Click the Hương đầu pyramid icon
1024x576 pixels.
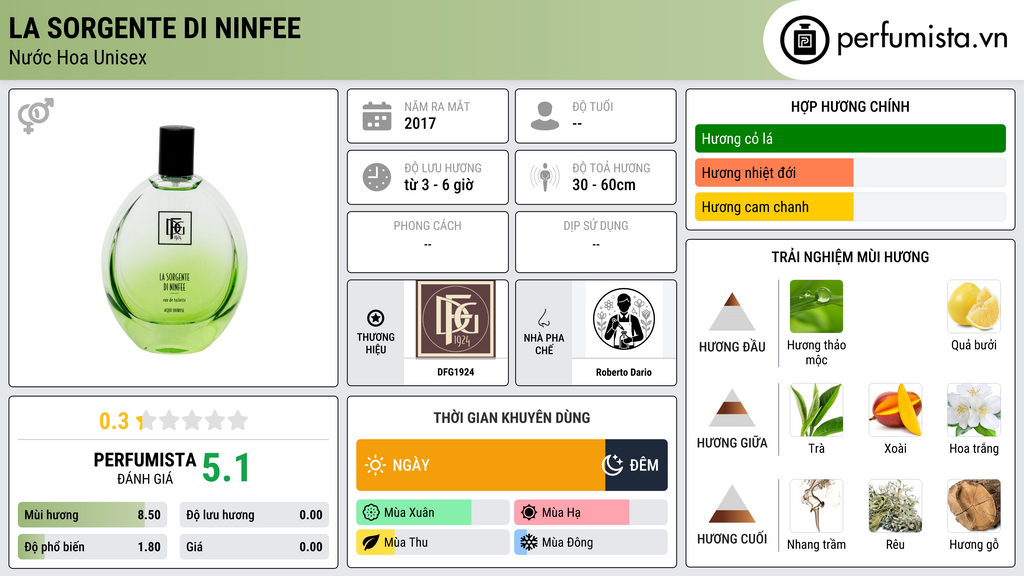coord(732,312)
